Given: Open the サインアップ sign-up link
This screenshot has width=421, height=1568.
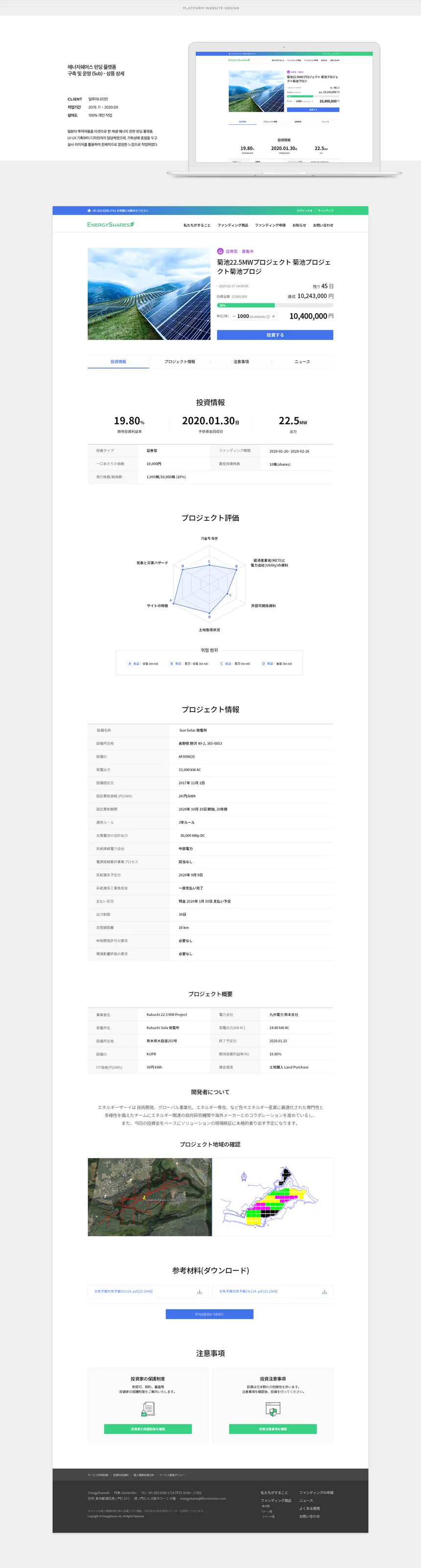Looking at the screenshot, I should tap(326, 210).
